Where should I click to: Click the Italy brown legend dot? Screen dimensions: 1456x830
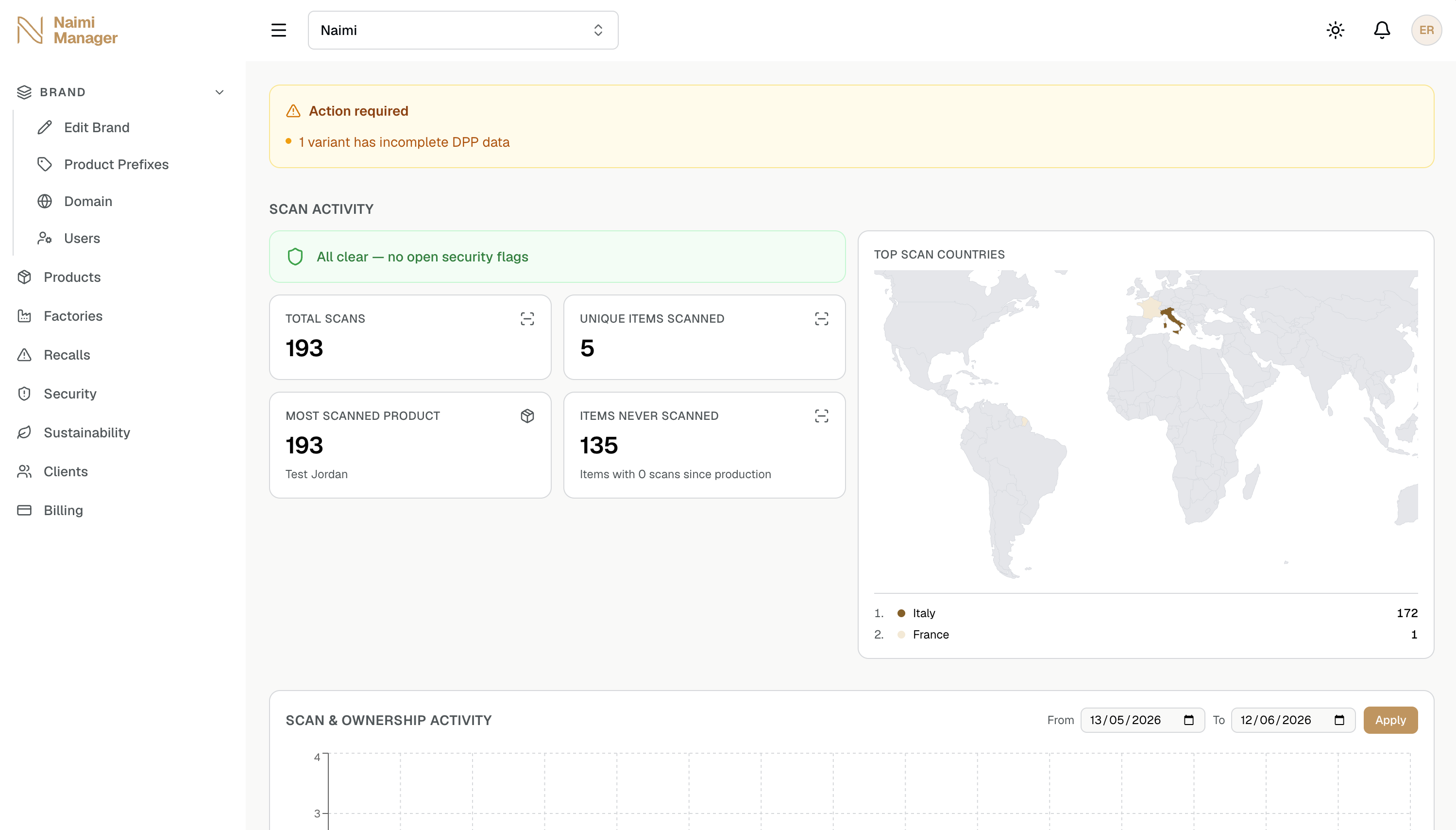tap(901, 613)
